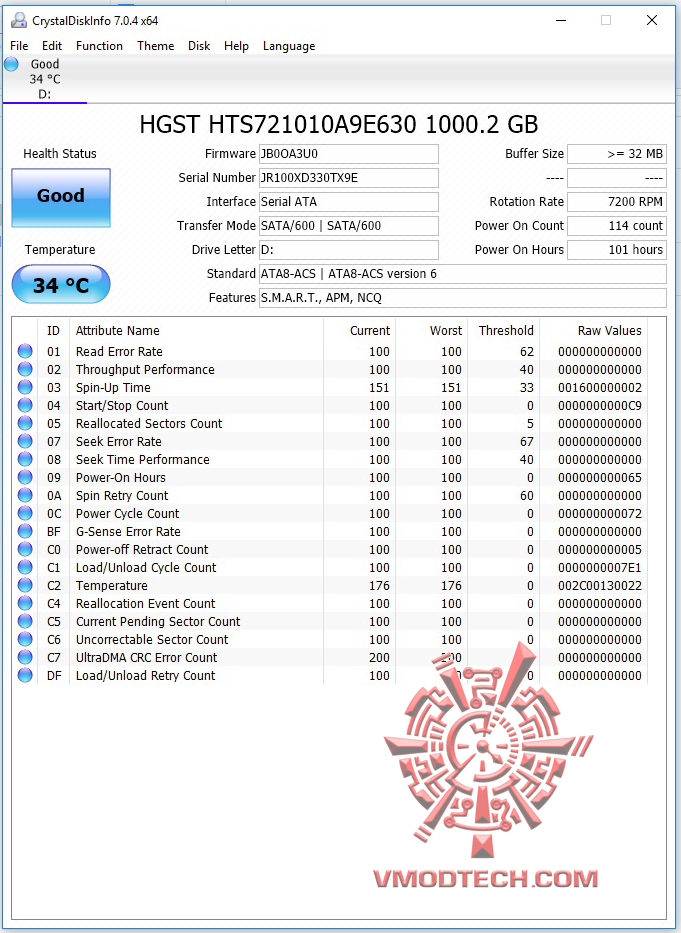Close the CrystalDiskInfo window

[652, 20]
